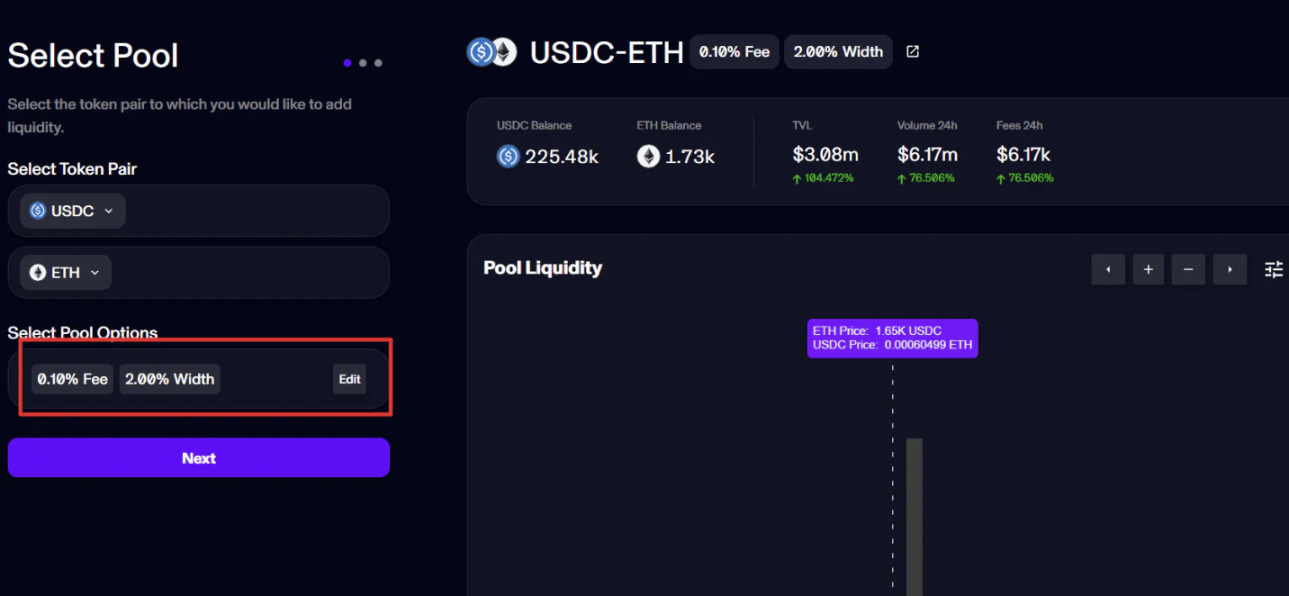Click the USDC balance coin icon
The width and height of the screenshot is (1289, 596).
click(508, 156)
